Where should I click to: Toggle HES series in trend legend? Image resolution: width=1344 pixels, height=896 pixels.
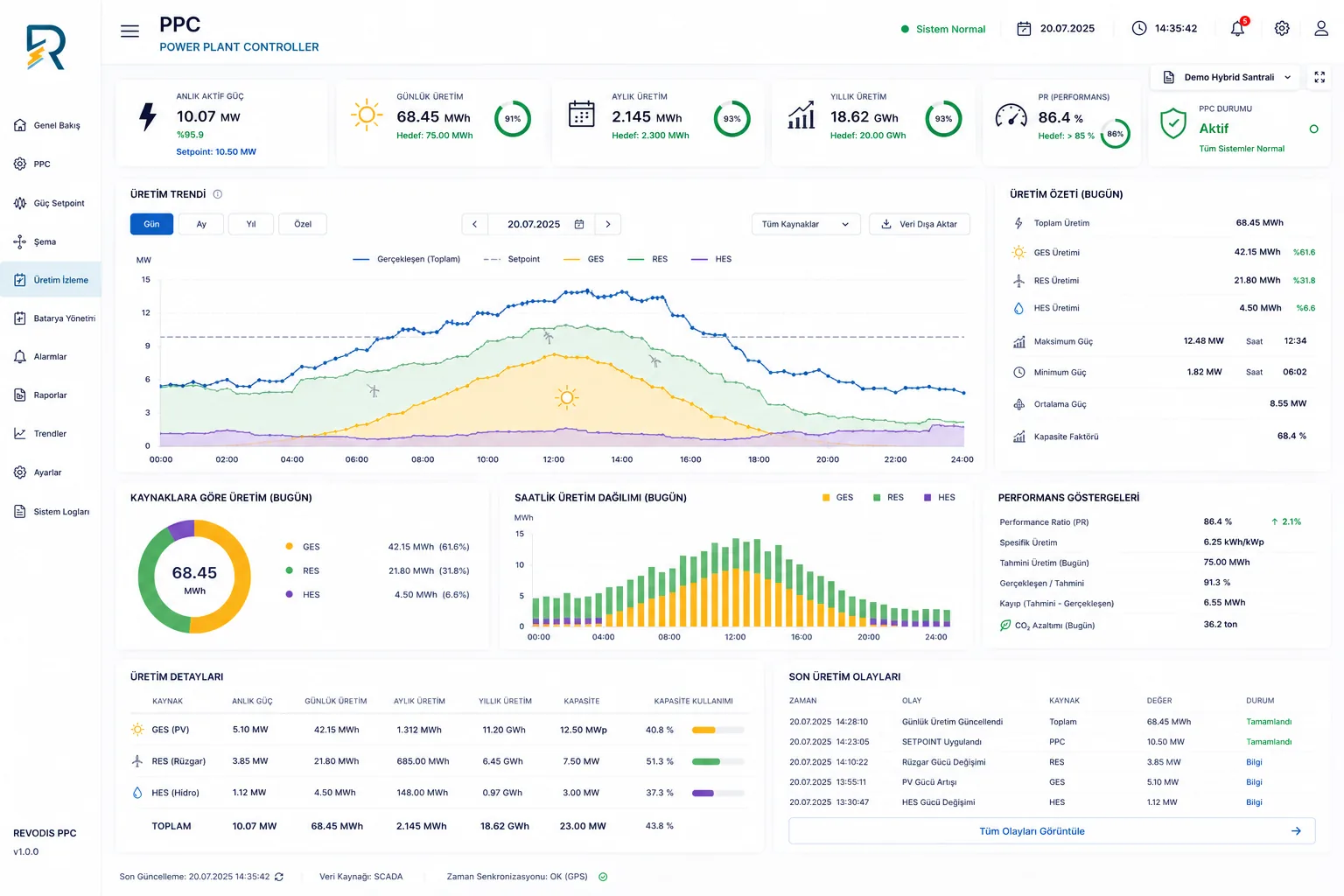pos(711,259)
